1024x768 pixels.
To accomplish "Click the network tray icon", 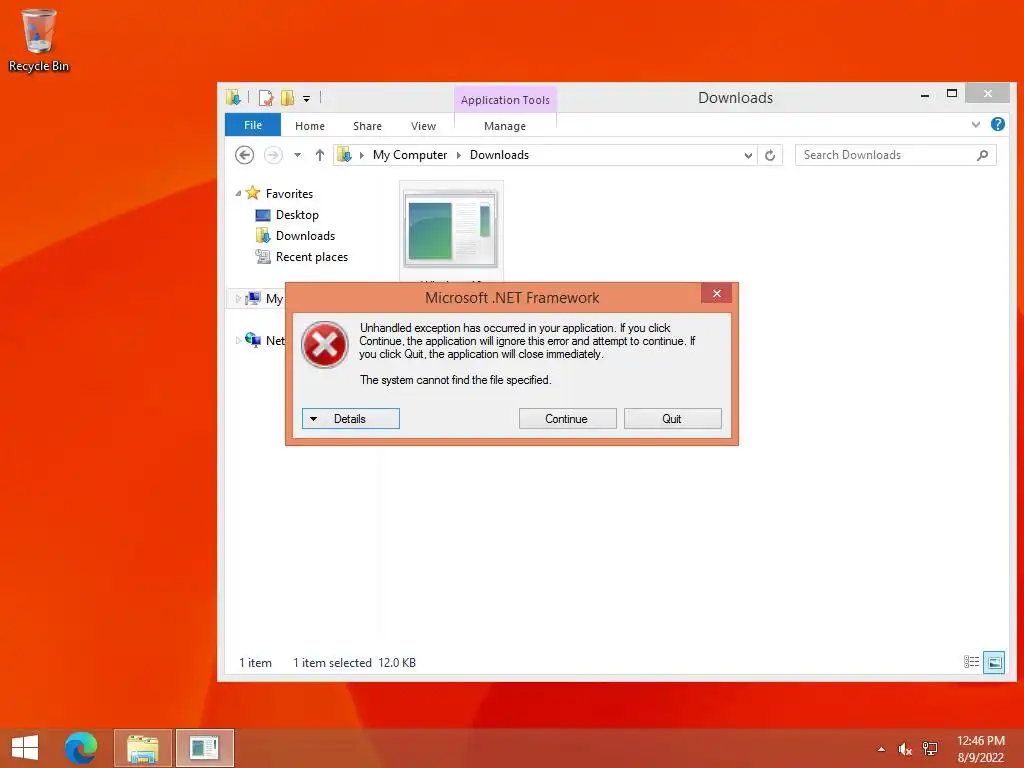I will 929,749.
